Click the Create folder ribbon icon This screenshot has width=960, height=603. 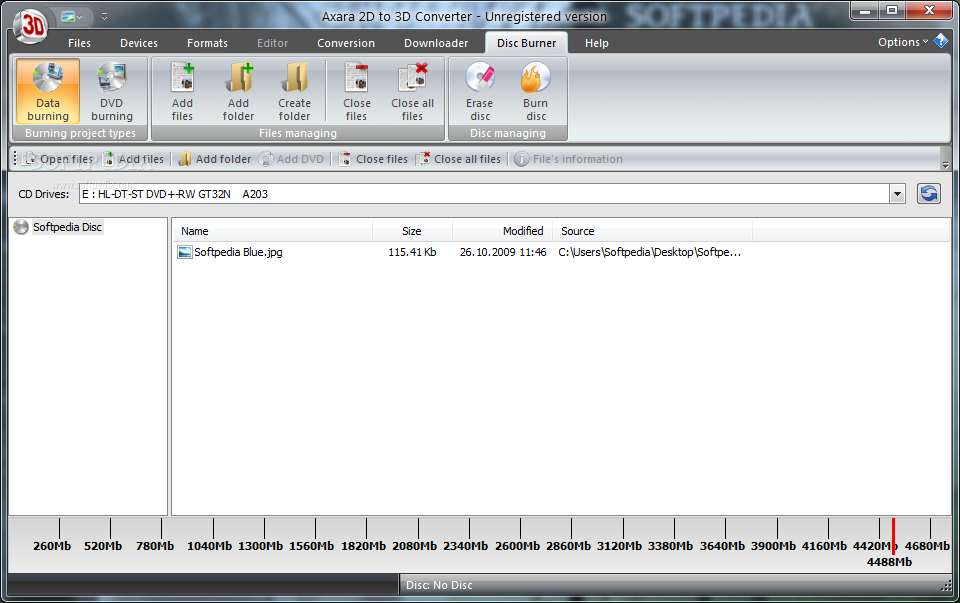(x=294, y=91)
